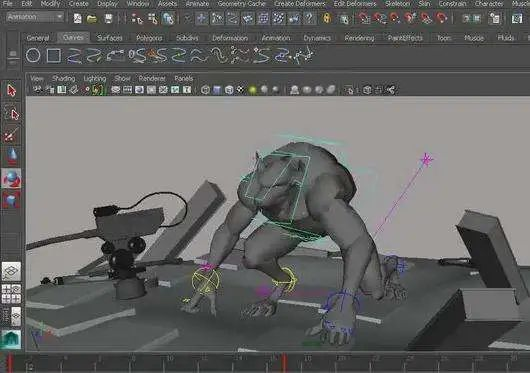Viewport: 530px width, 373px height.
Task: Click the pink locator control in viewport
Action: point(427,159)
